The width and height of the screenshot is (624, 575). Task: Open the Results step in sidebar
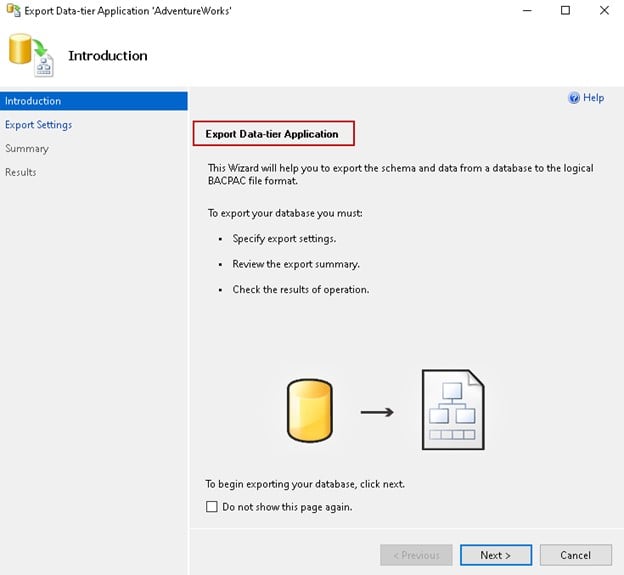point(21,172)
